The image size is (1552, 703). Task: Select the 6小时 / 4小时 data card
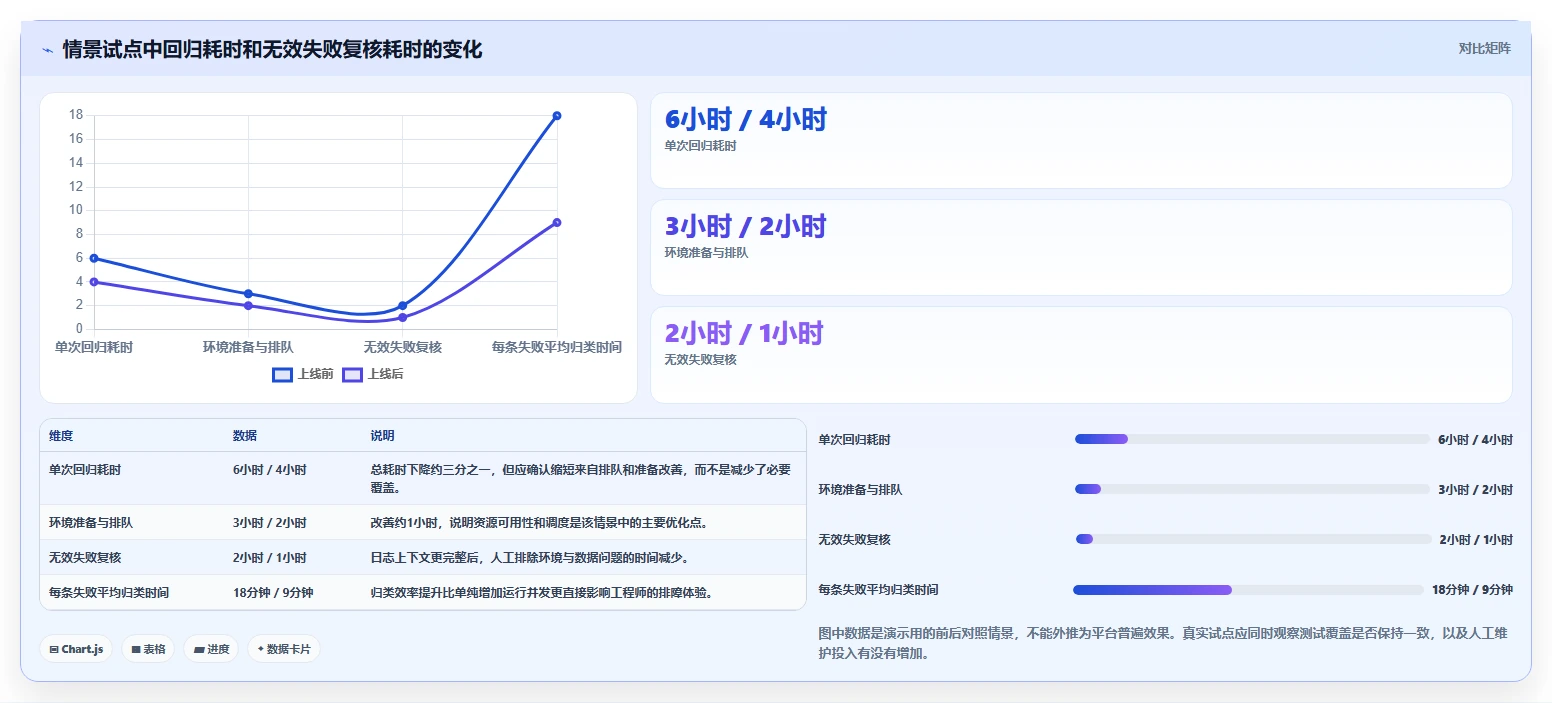coord(1081,140)
